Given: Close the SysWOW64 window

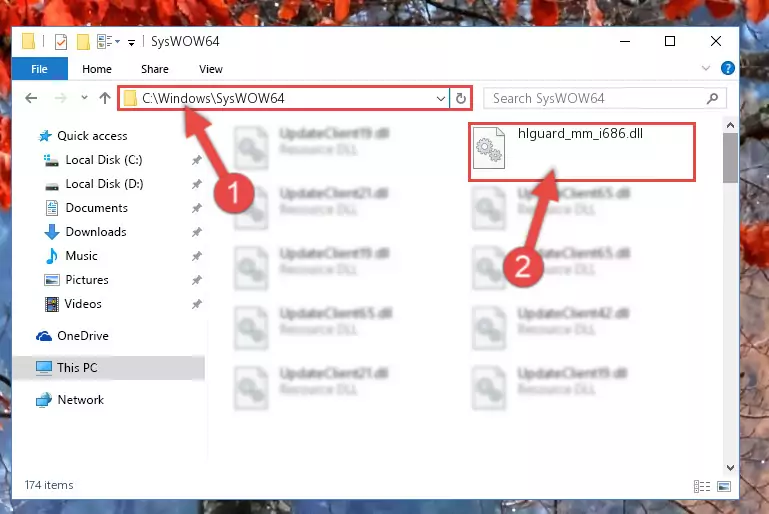Looking at the screenshot, I should click(716, 41).
